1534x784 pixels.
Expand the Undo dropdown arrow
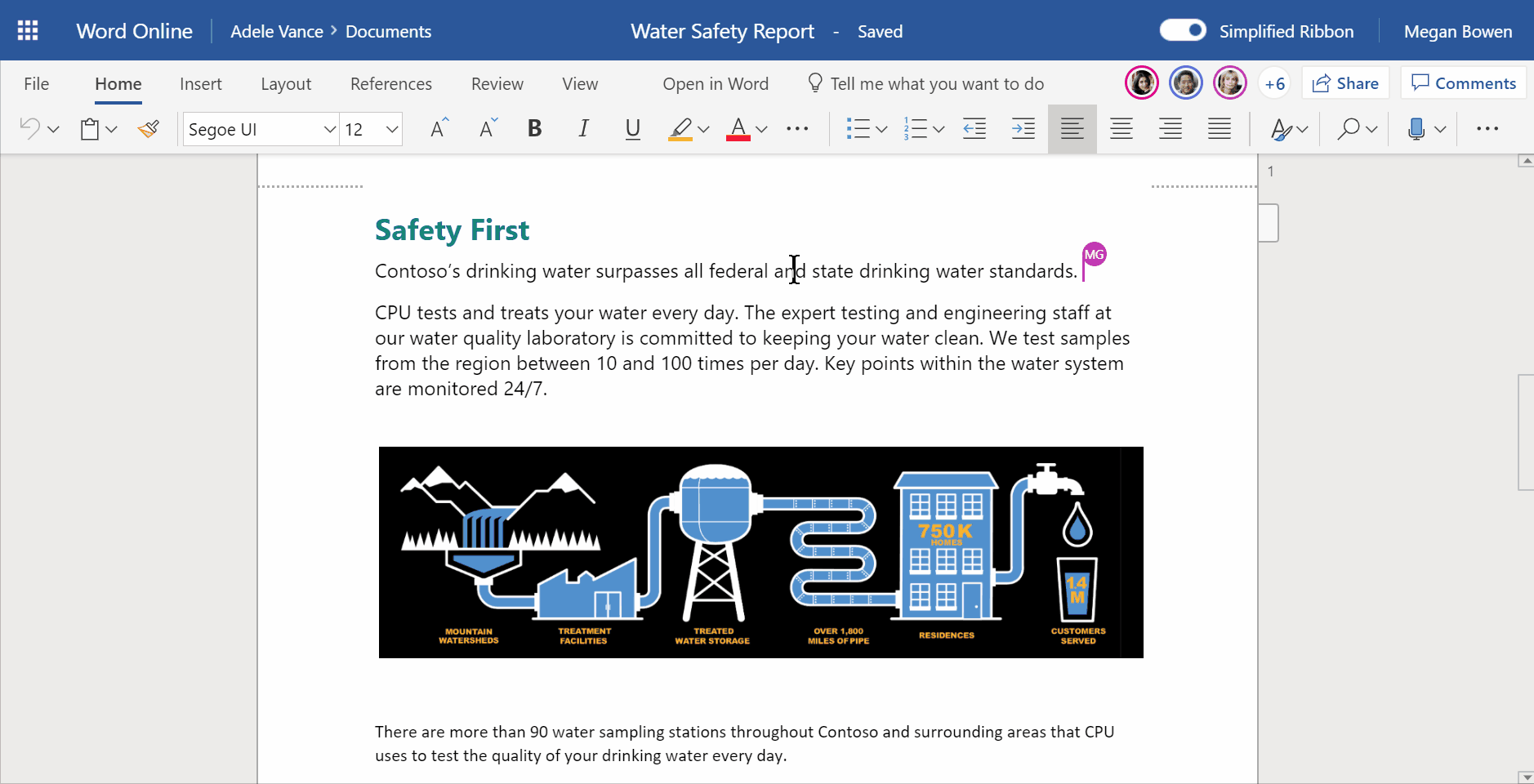(x=53, y=129)
